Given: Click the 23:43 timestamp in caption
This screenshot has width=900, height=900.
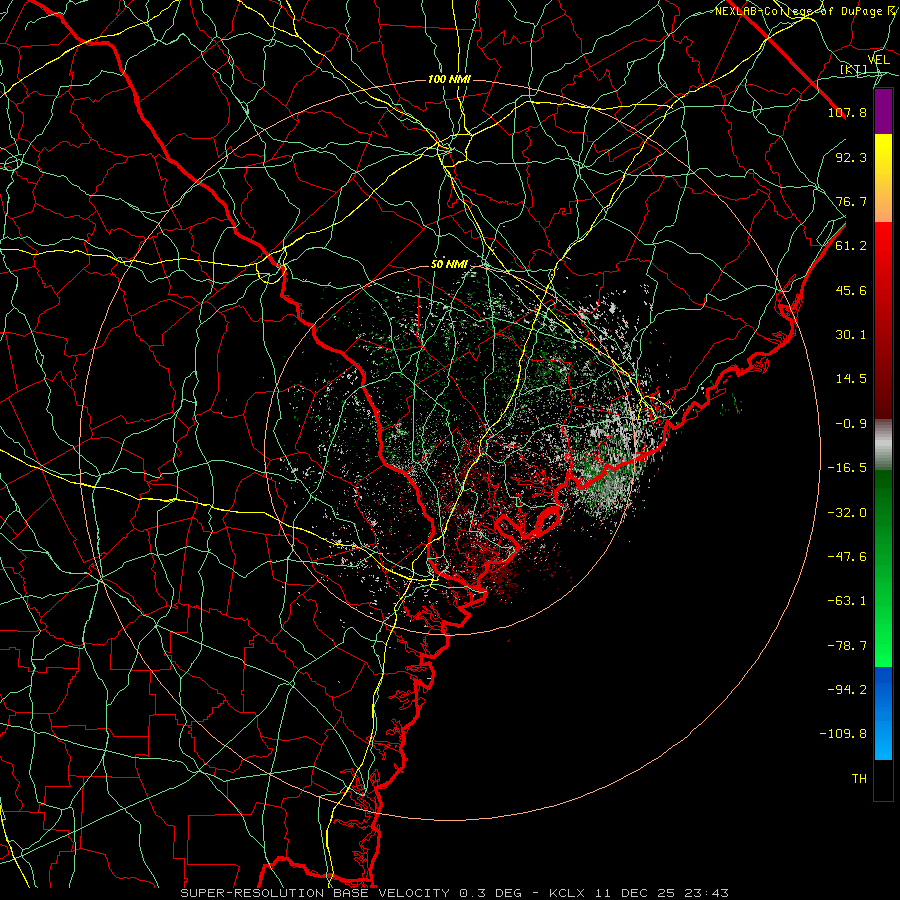Looking at the screenshot, I should click(x=709, y=893).
